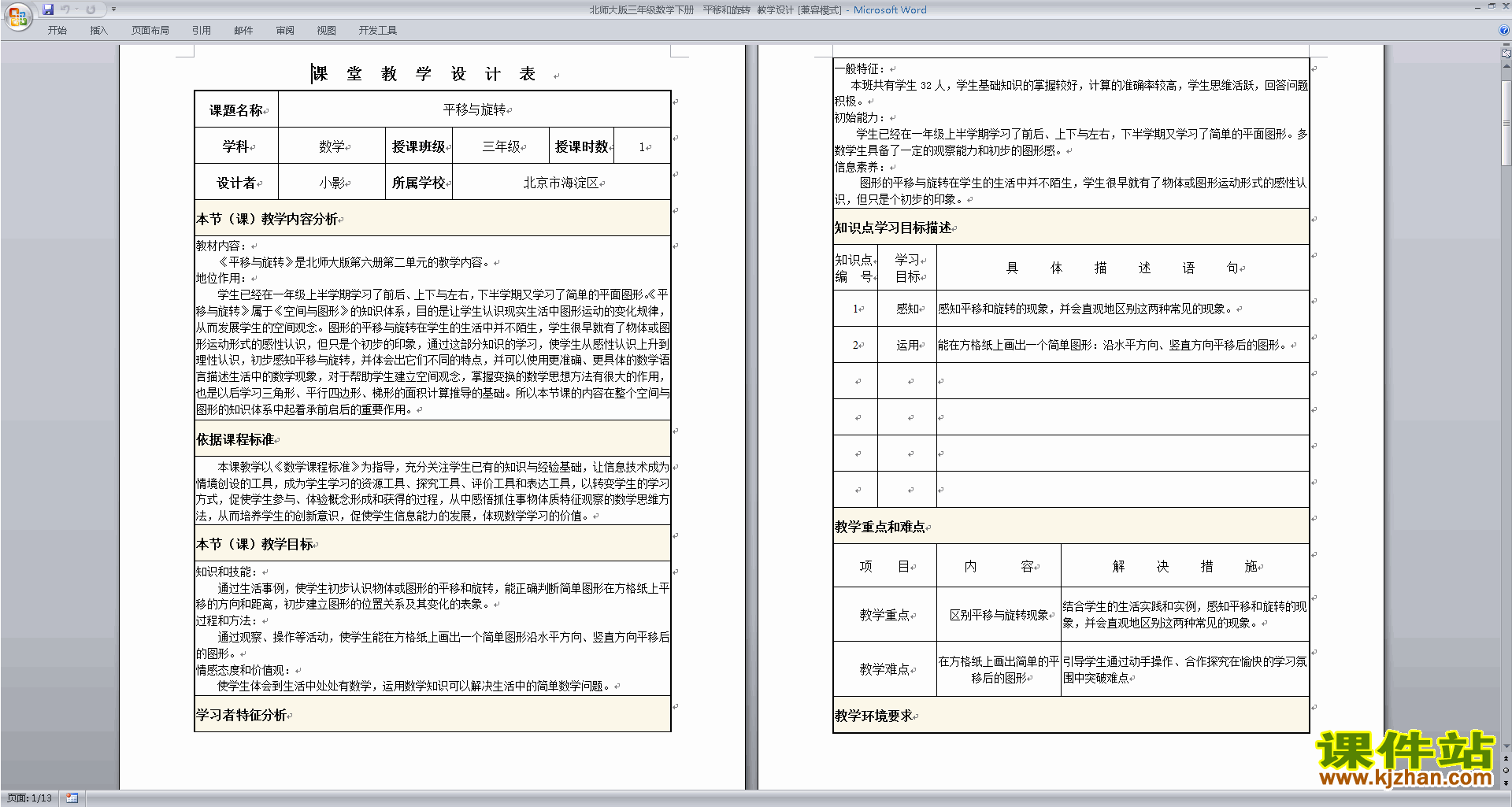Undo the last action

point(65,9)
